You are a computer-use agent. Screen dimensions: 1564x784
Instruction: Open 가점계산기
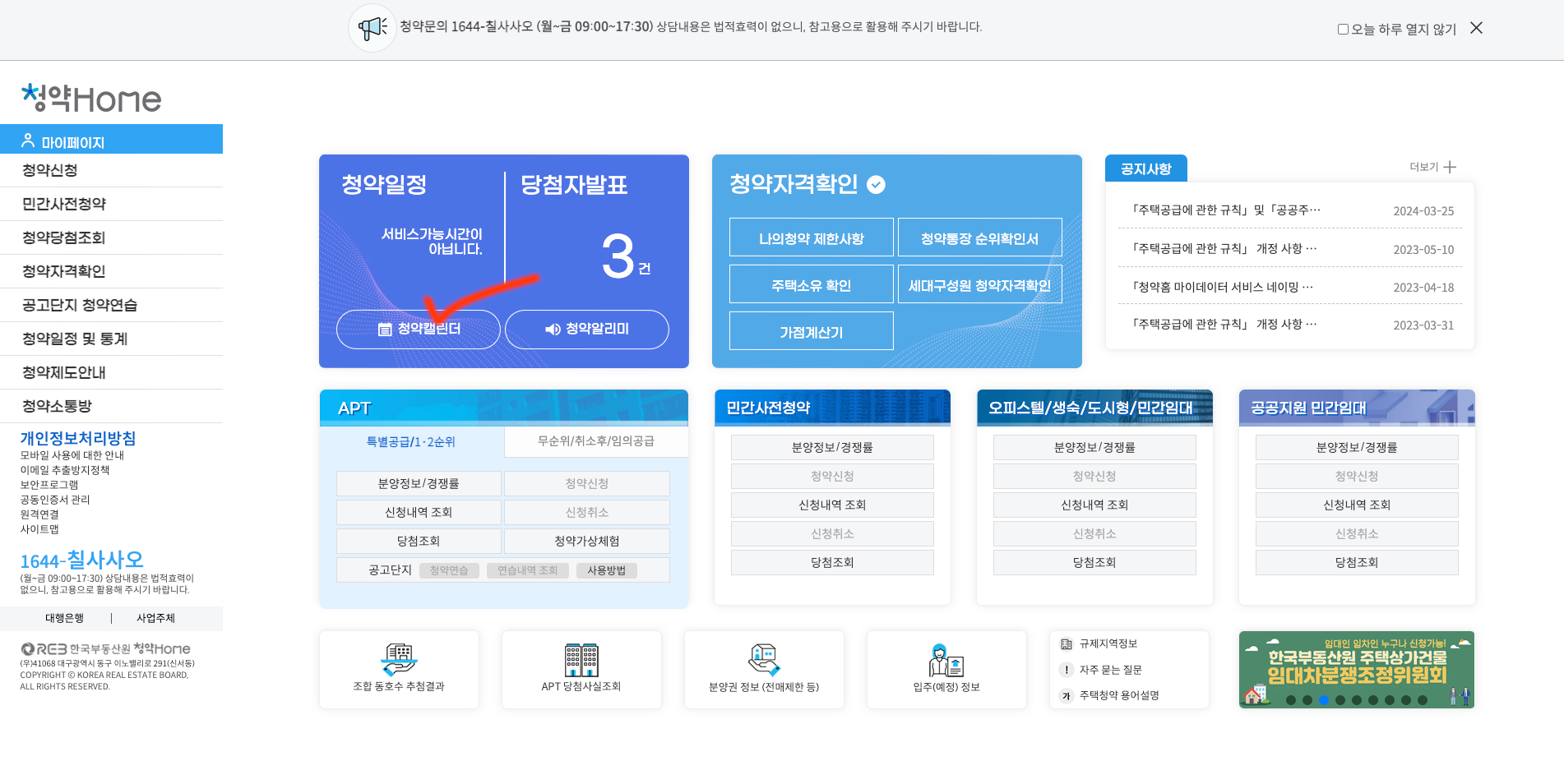pyautogui.click(x=812, y=332)
